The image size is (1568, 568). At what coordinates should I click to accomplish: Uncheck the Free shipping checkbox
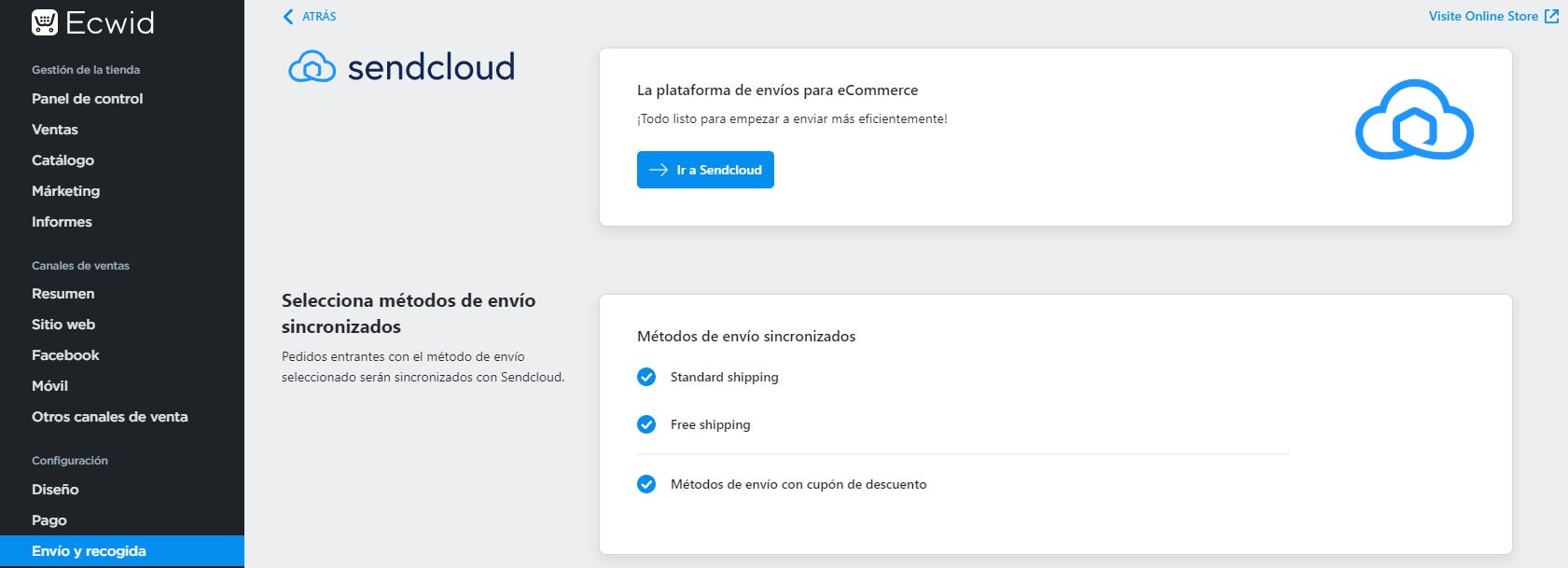pyautogui.click(x=646, y=424)
